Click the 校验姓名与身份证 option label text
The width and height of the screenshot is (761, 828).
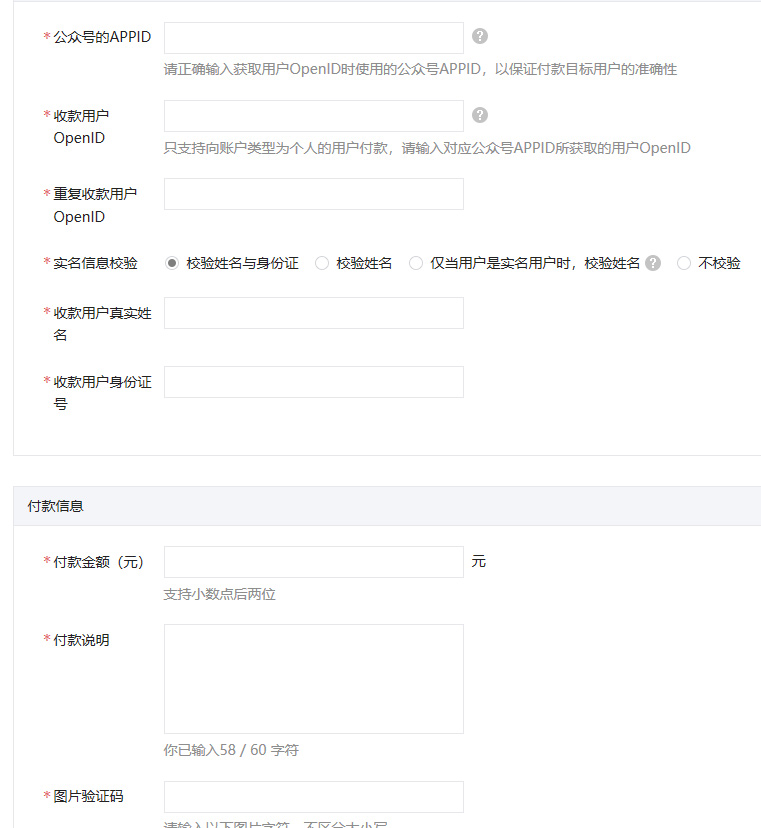[x=242, y=263]
